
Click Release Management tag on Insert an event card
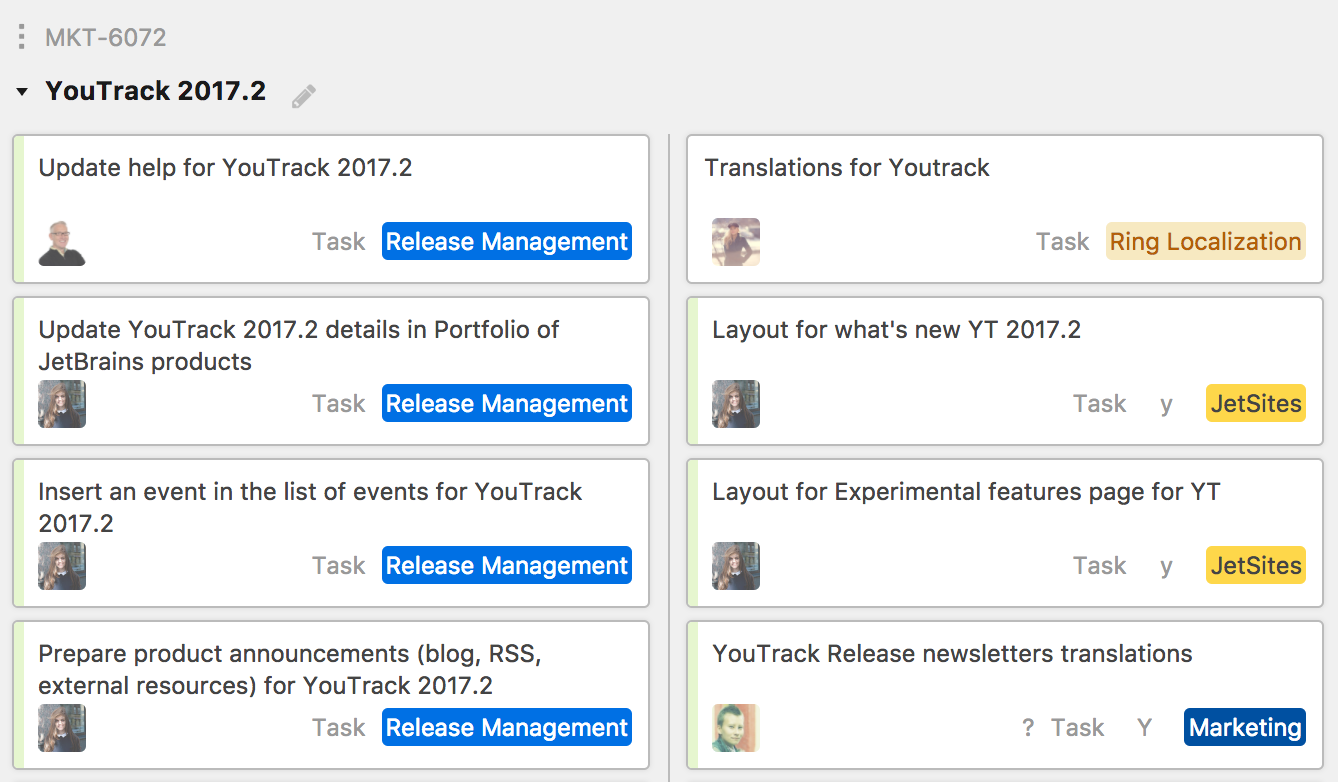[x=507, y=565]
